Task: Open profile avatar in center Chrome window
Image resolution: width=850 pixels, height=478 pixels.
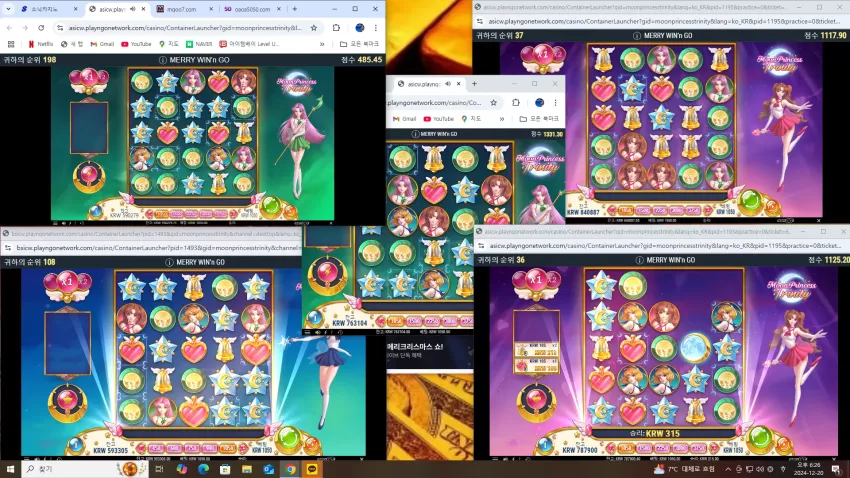Action: tap(539, 102)
